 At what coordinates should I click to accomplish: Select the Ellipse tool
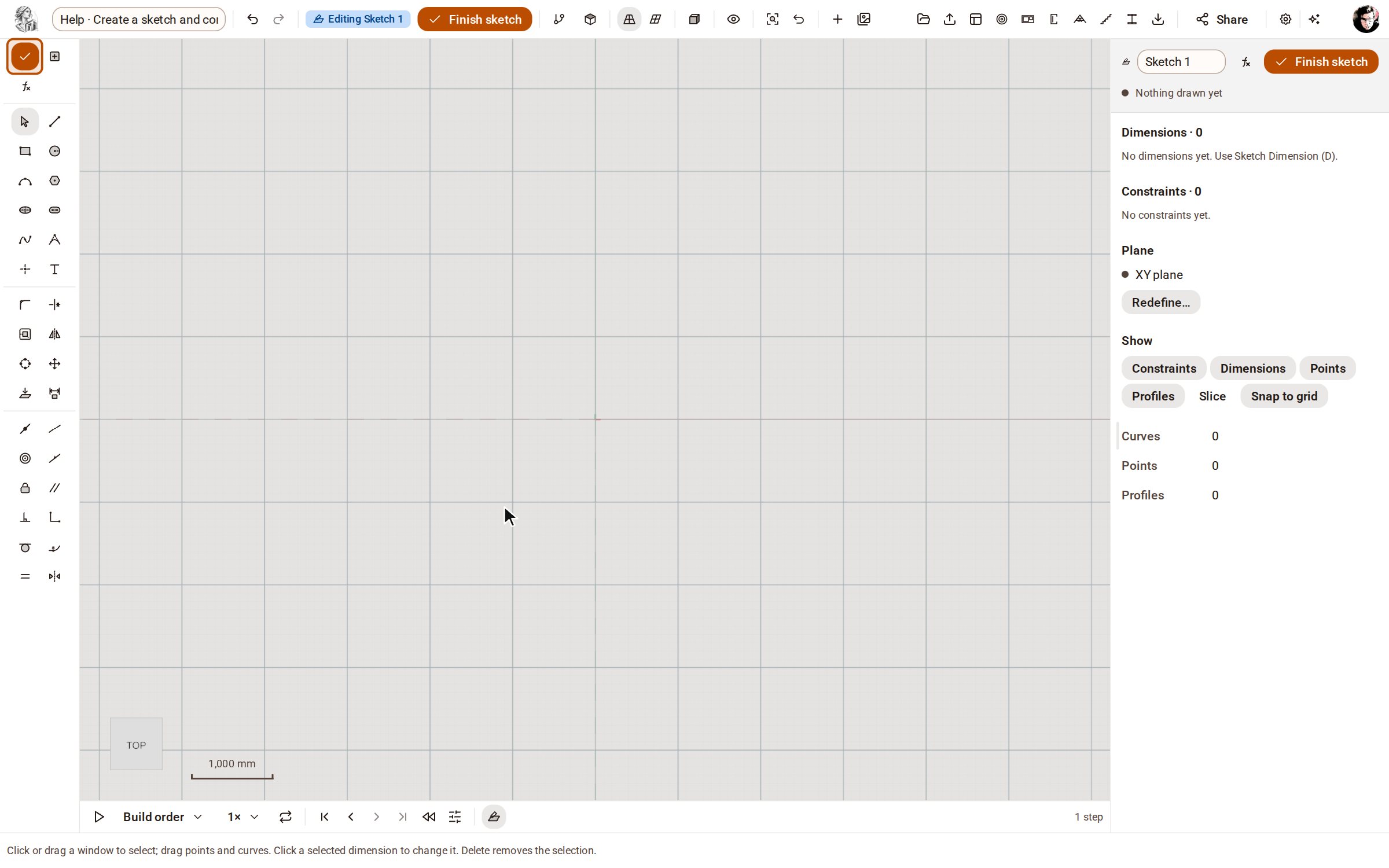(x=25, y=210)
